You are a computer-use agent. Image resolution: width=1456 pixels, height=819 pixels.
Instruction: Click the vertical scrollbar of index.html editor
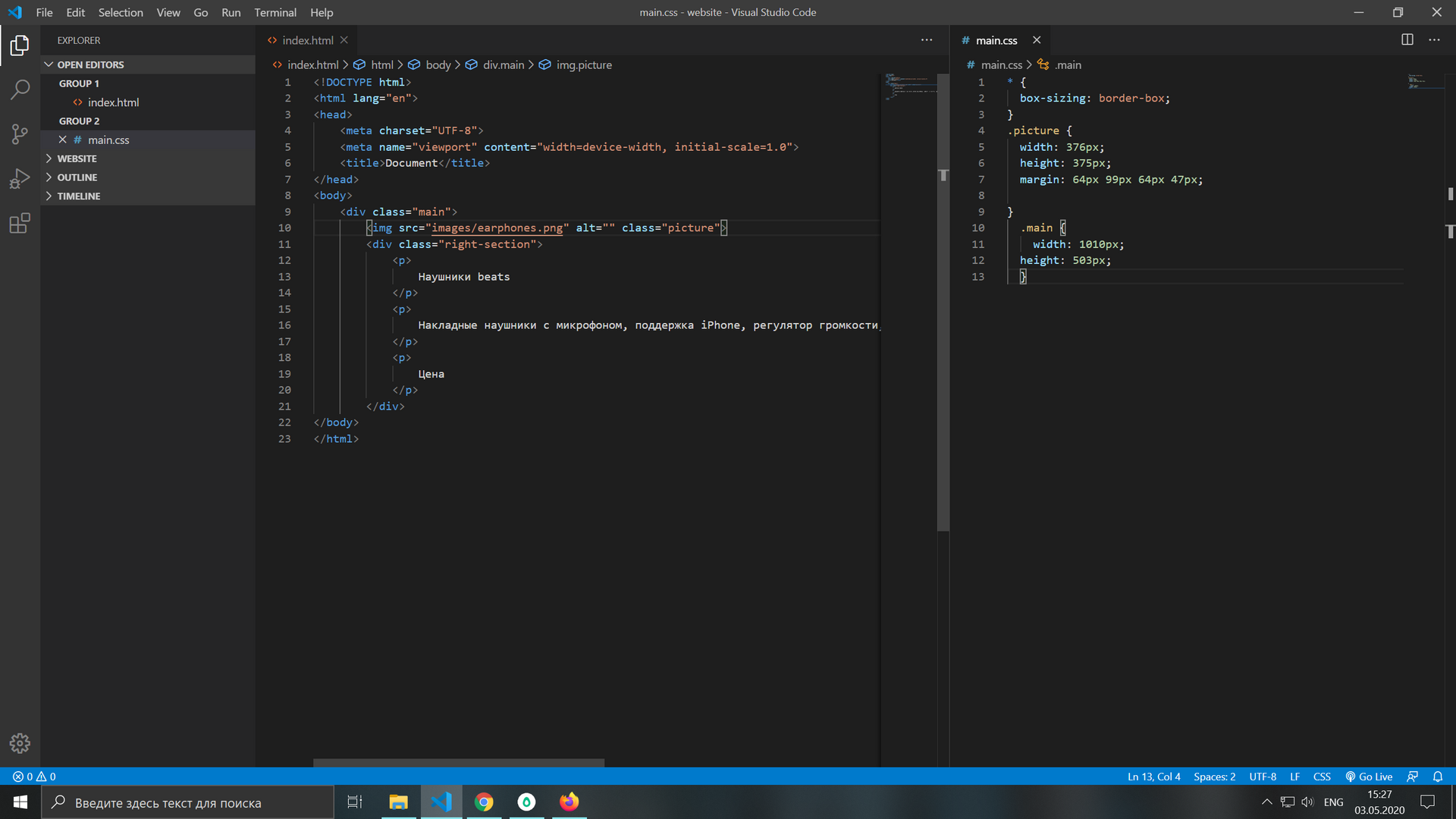tap(943, 303)
